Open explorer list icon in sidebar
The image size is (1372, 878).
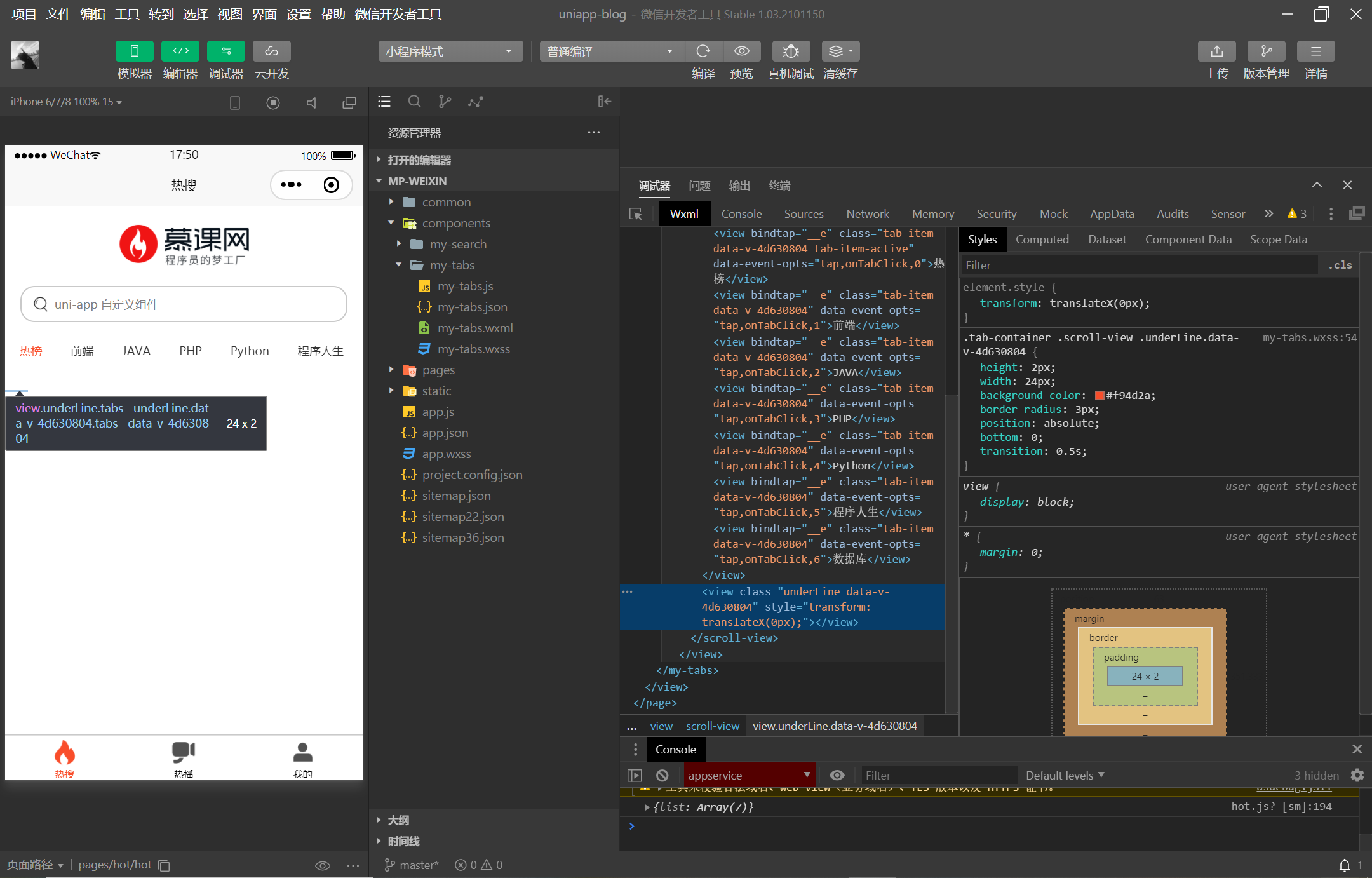(x=384, y=102)
